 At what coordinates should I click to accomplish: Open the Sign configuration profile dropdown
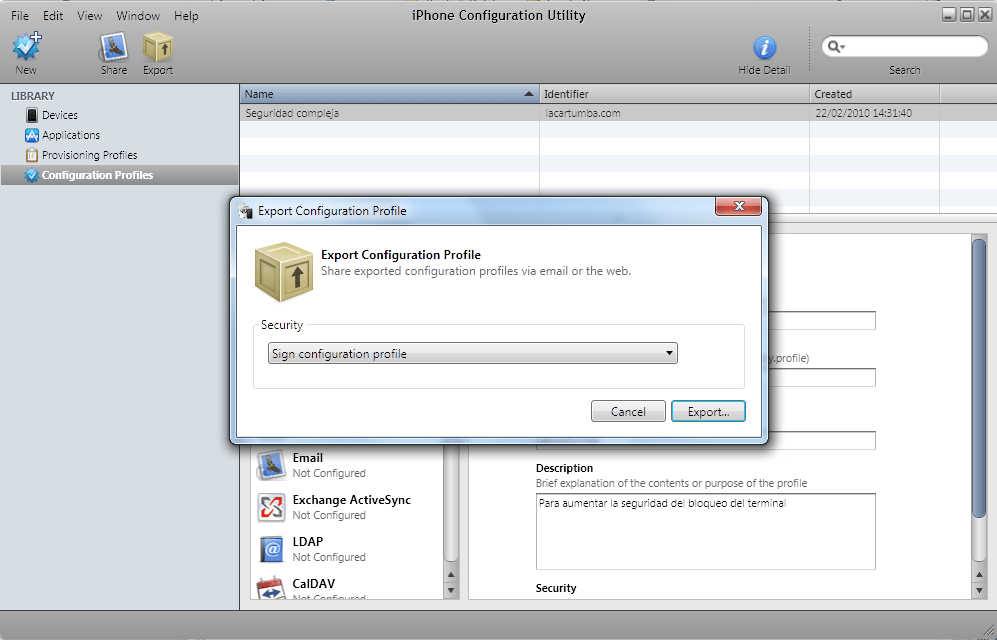472,353
